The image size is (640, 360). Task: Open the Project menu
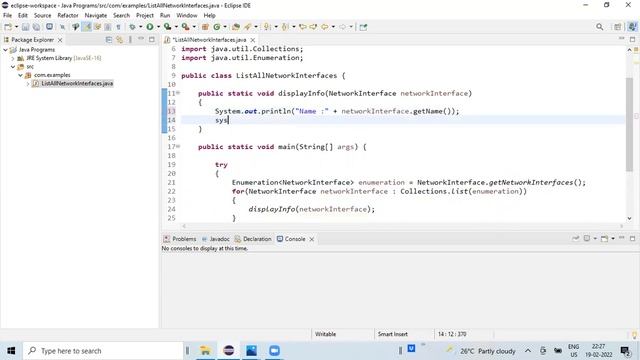tap(145, 16)
